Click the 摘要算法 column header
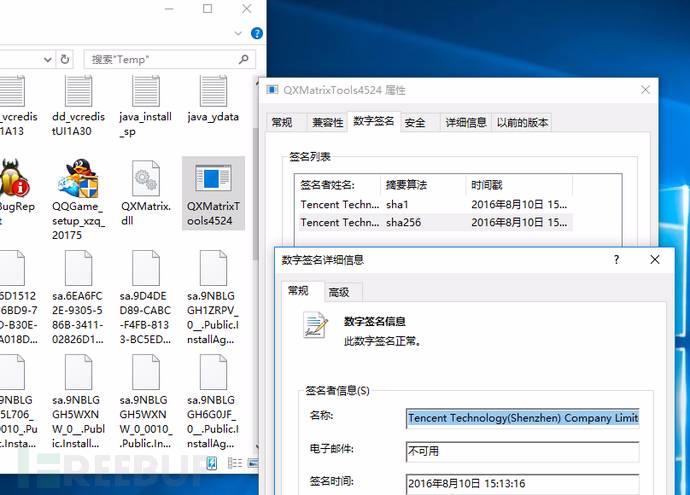 click(422, 185)
